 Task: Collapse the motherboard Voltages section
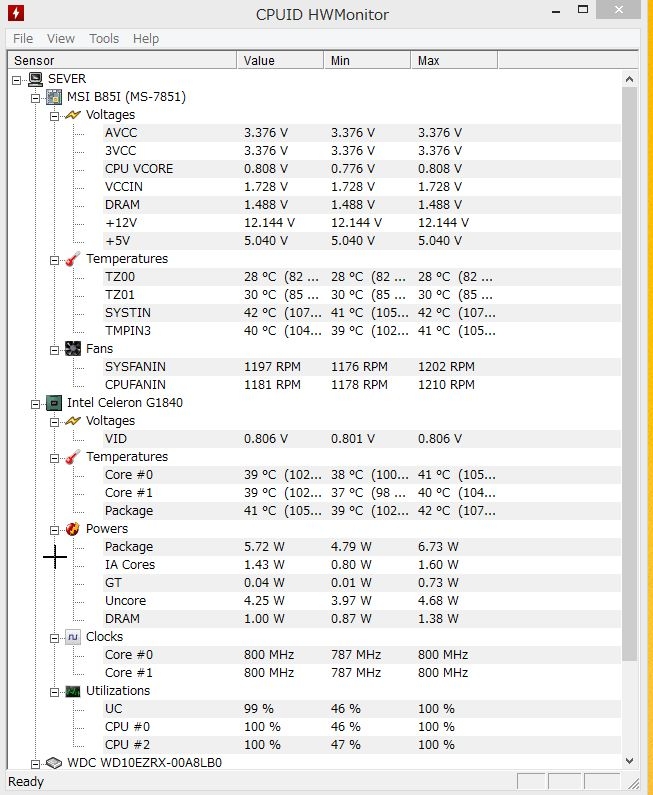[x=54, y=116]
